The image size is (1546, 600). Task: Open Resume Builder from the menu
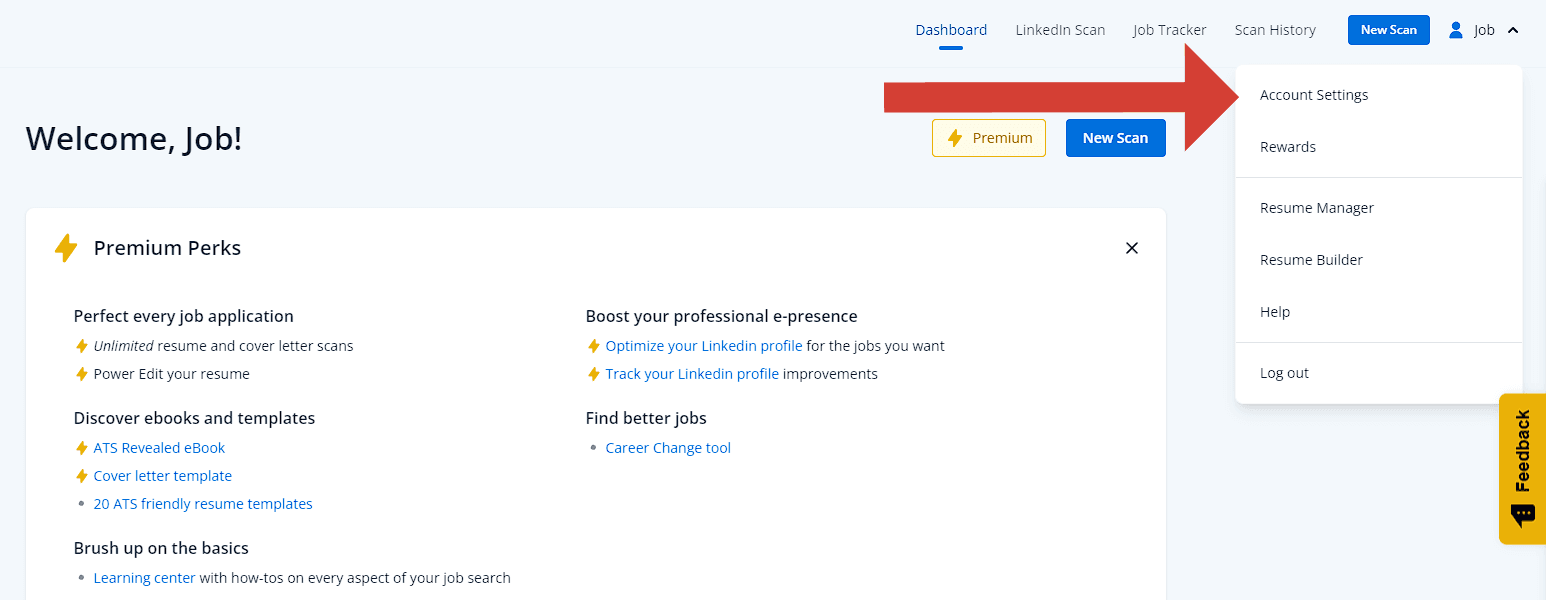coord(1311,260)
